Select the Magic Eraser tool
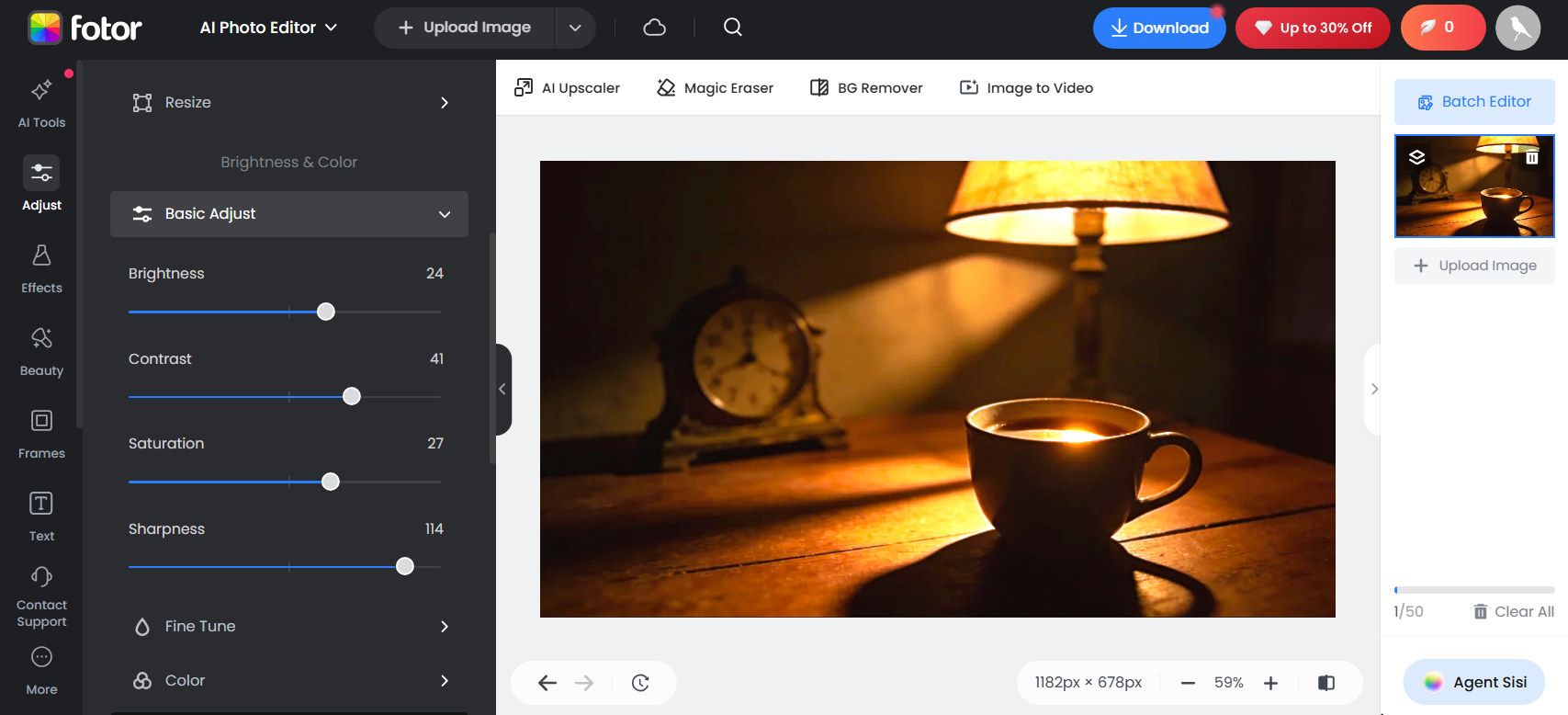 point(715,88)
